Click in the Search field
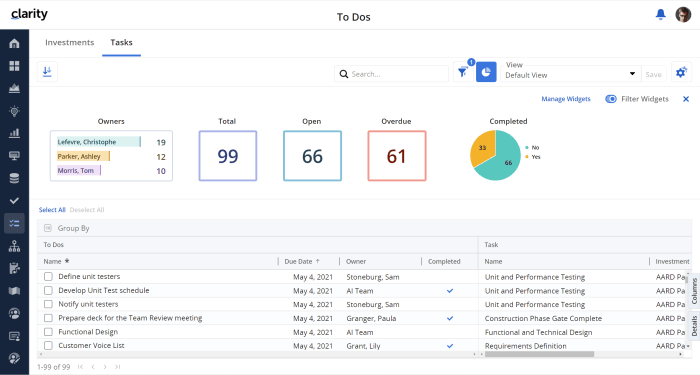The image size is (700, 375). point(392,74)
